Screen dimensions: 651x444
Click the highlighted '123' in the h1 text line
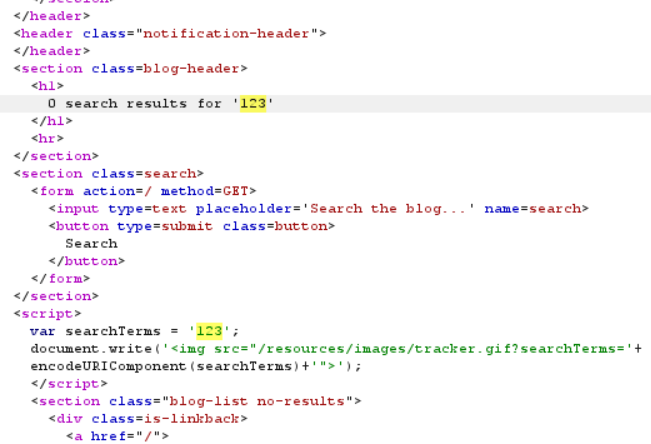[x=253, y=103]
